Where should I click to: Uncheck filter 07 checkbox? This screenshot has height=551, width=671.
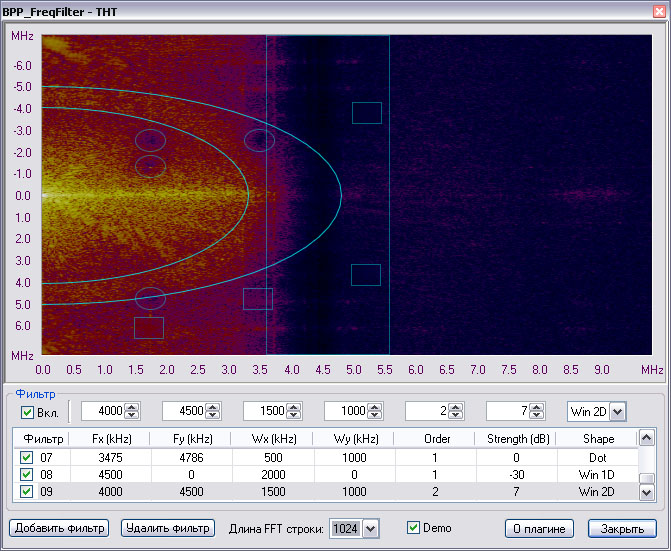pos(26,458)
